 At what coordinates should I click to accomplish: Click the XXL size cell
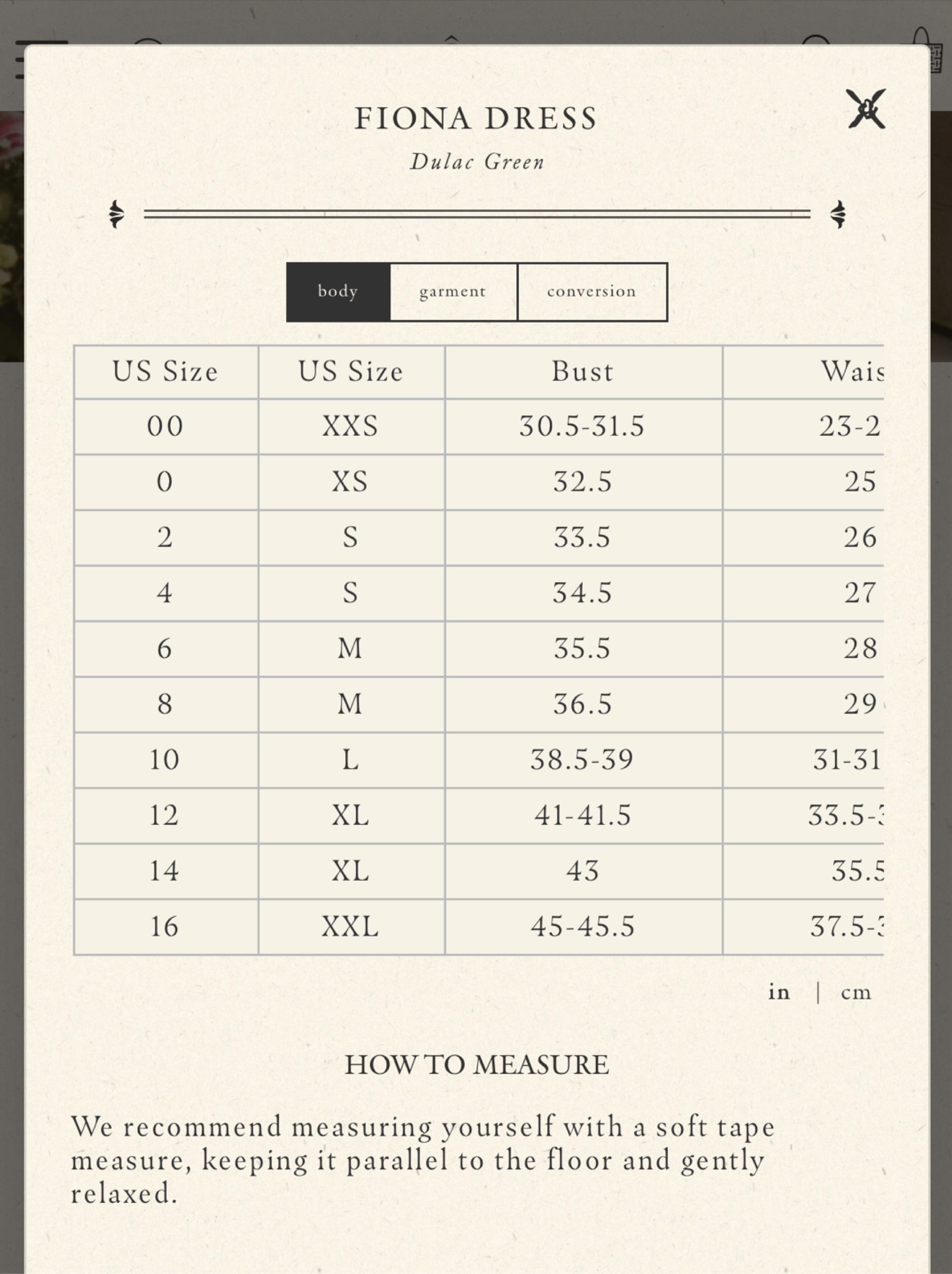[x=351, y=927]
